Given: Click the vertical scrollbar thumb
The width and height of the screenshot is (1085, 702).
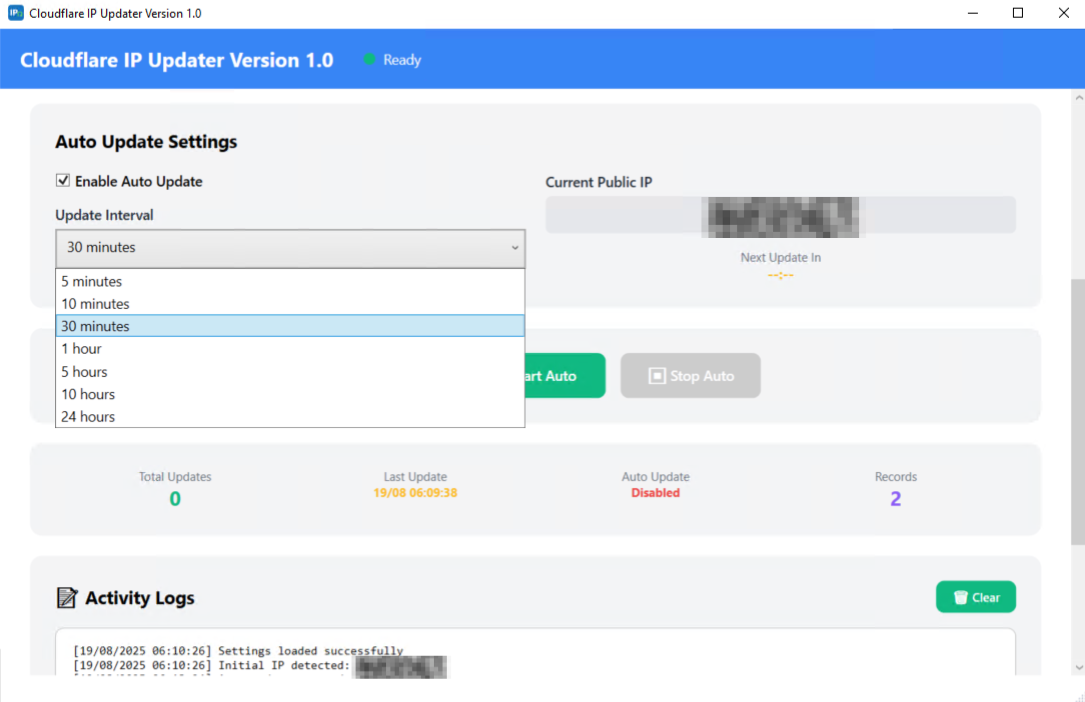Looking at the screenshot, I should tap(1078, 412).
